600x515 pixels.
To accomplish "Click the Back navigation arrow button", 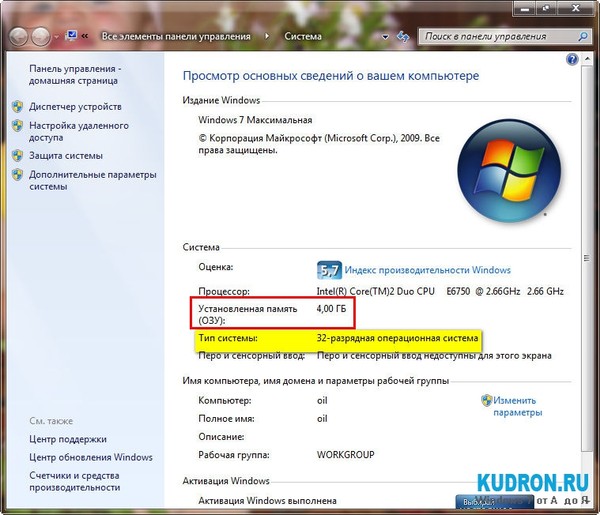I will [x=18, y=37].
